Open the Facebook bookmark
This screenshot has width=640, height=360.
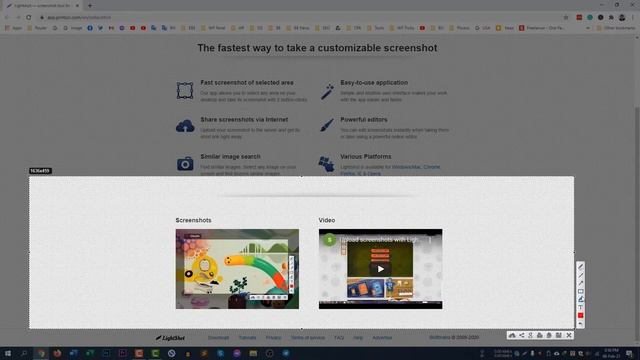[x=90, y=28]
